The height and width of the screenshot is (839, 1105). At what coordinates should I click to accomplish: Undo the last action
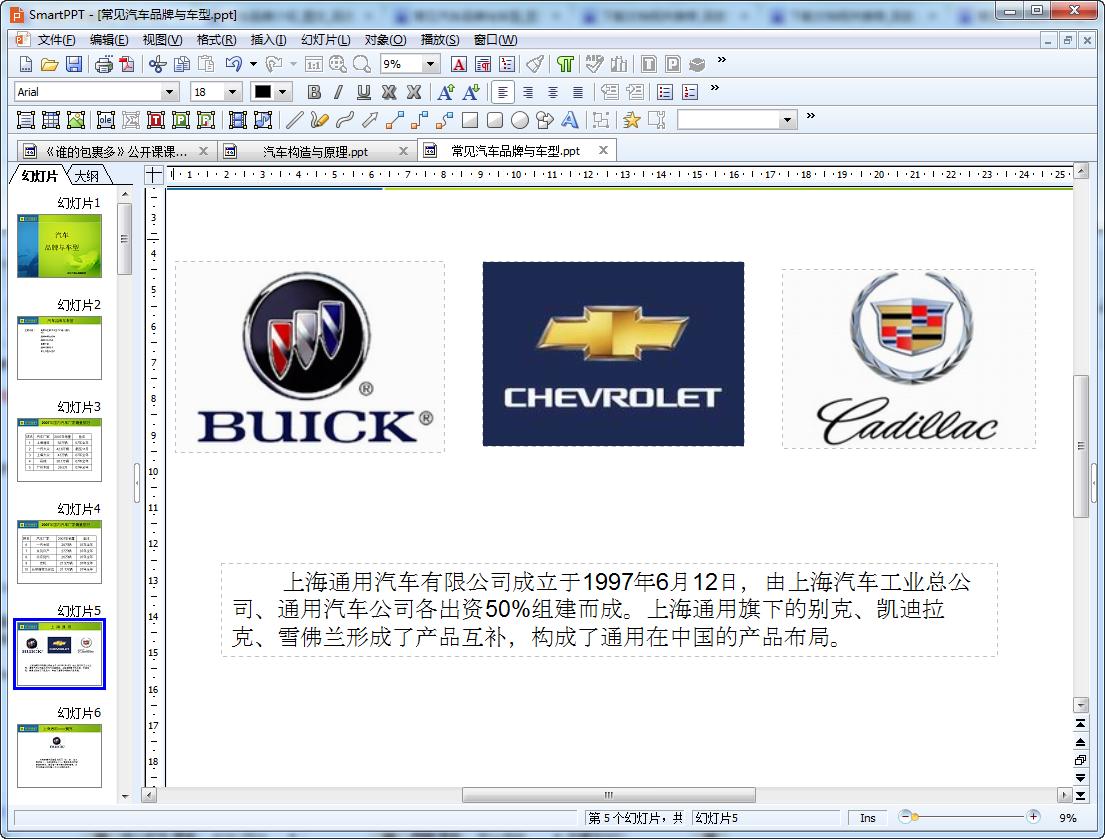233,65
